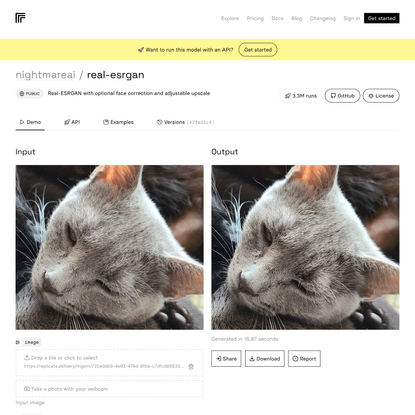Report the output result
This screenshot has height=415, width=415.
click(304, 359)
